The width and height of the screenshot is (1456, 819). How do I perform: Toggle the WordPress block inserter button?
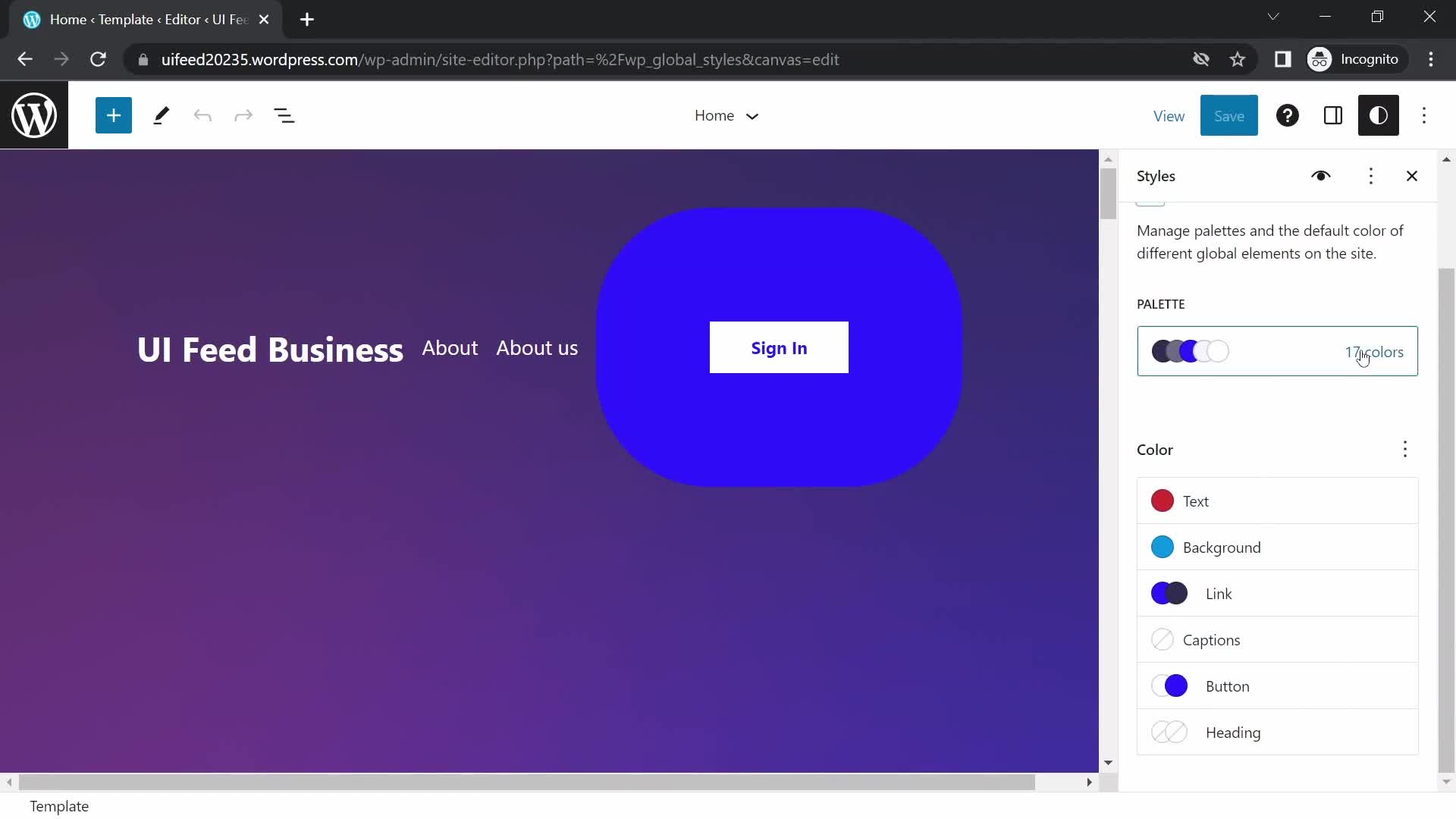coord(113,115)
